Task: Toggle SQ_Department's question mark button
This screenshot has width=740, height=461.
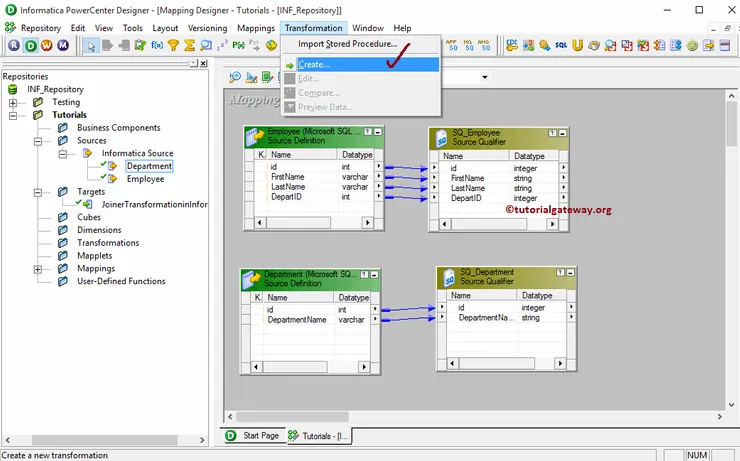Action: point(560,273)
